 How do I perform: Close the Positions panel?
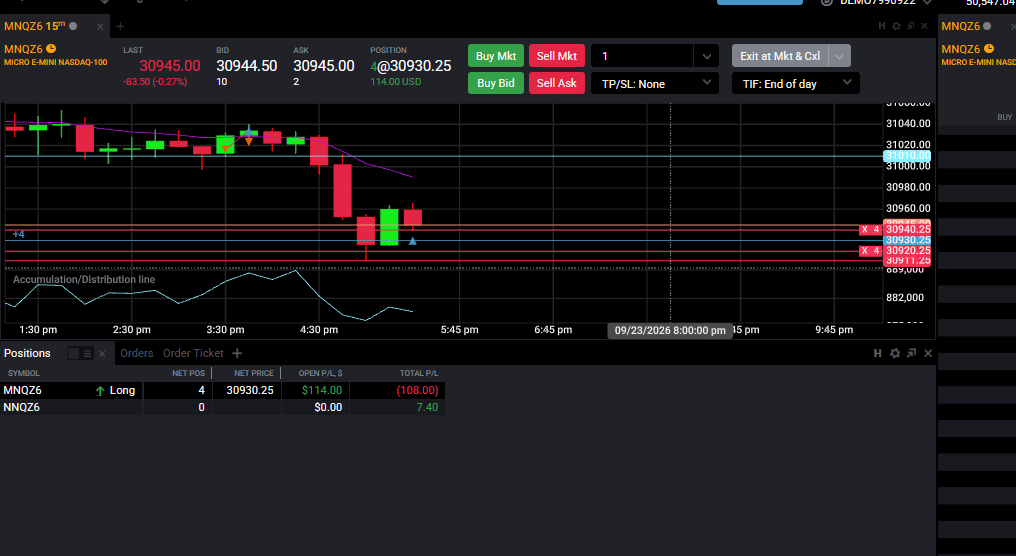coord(928,353)
